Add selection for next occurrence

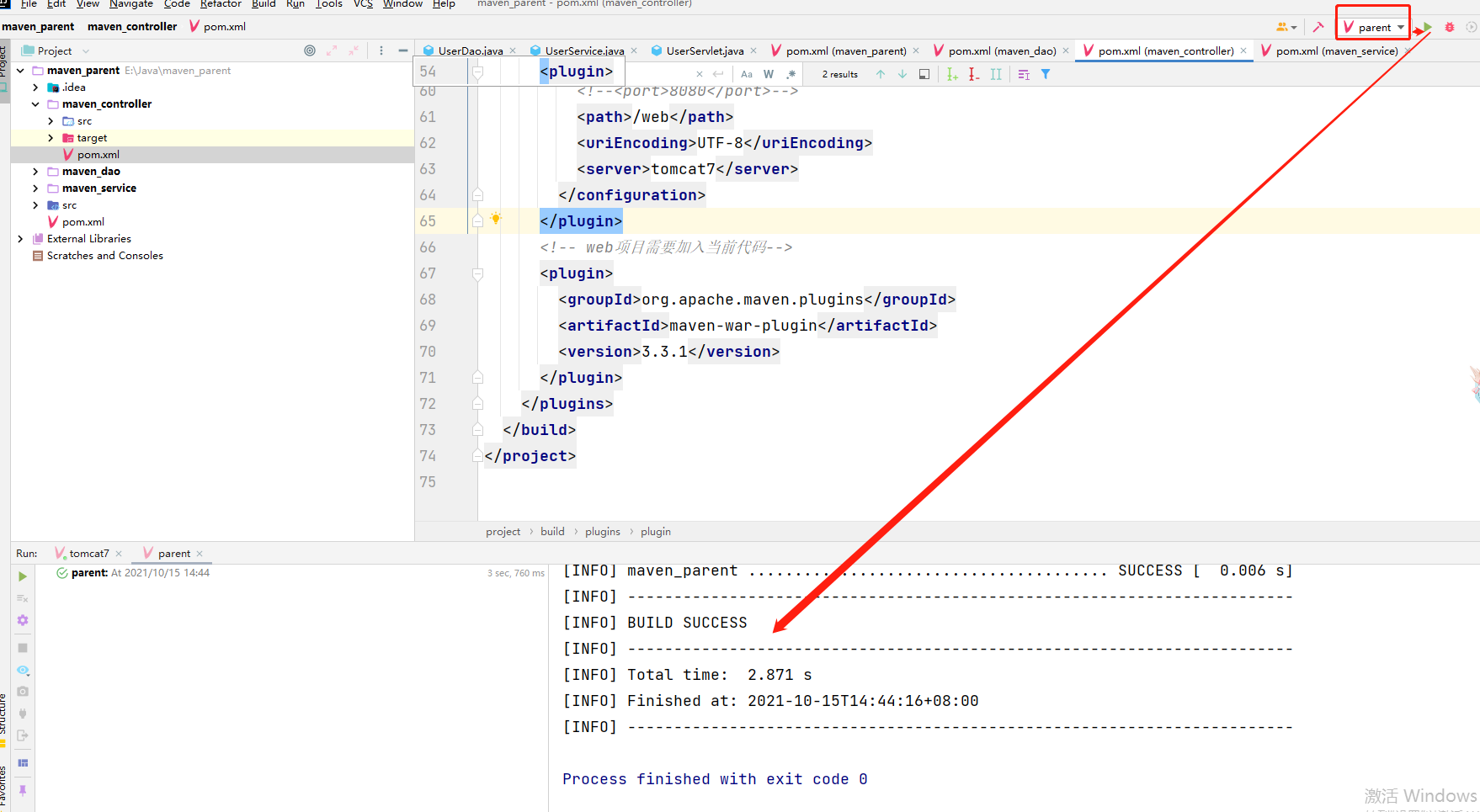coord(952,74)
